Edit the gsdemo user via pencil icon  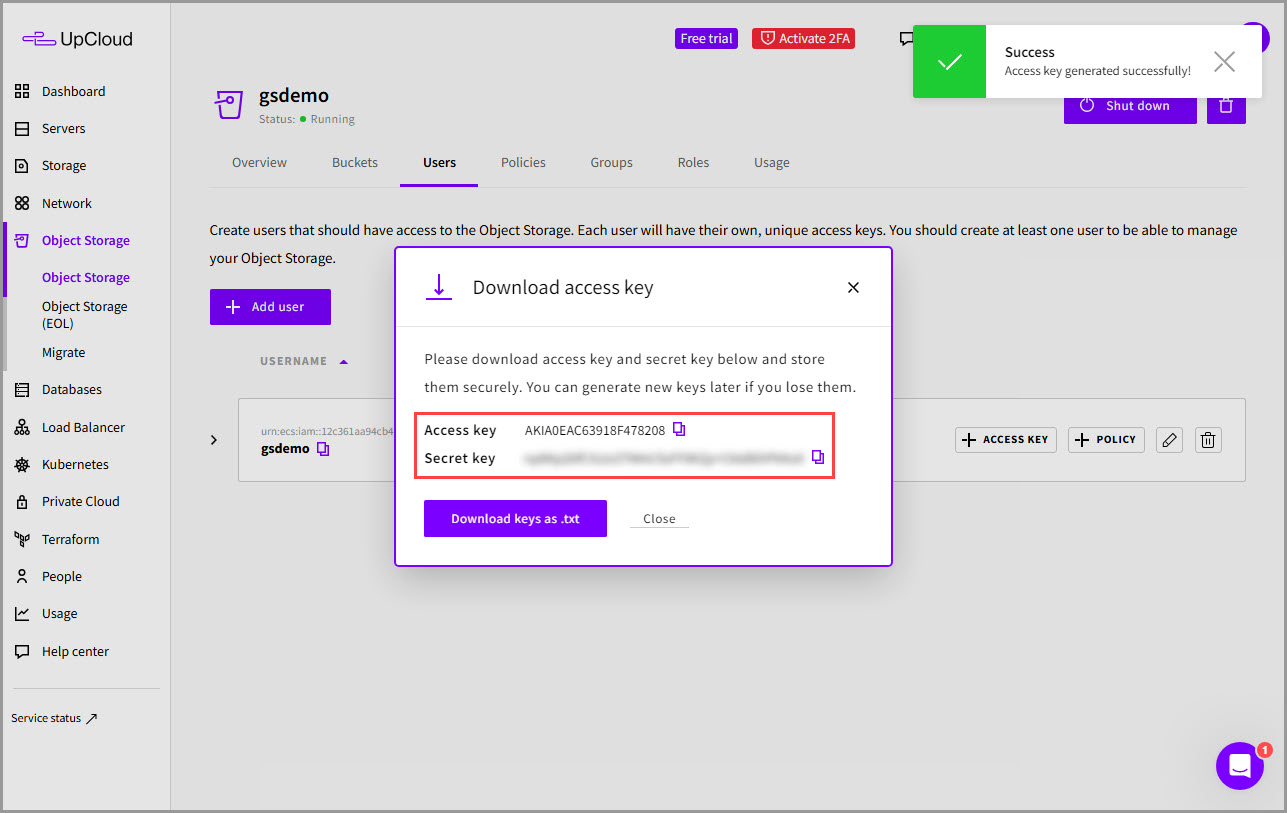[1169, 440]
